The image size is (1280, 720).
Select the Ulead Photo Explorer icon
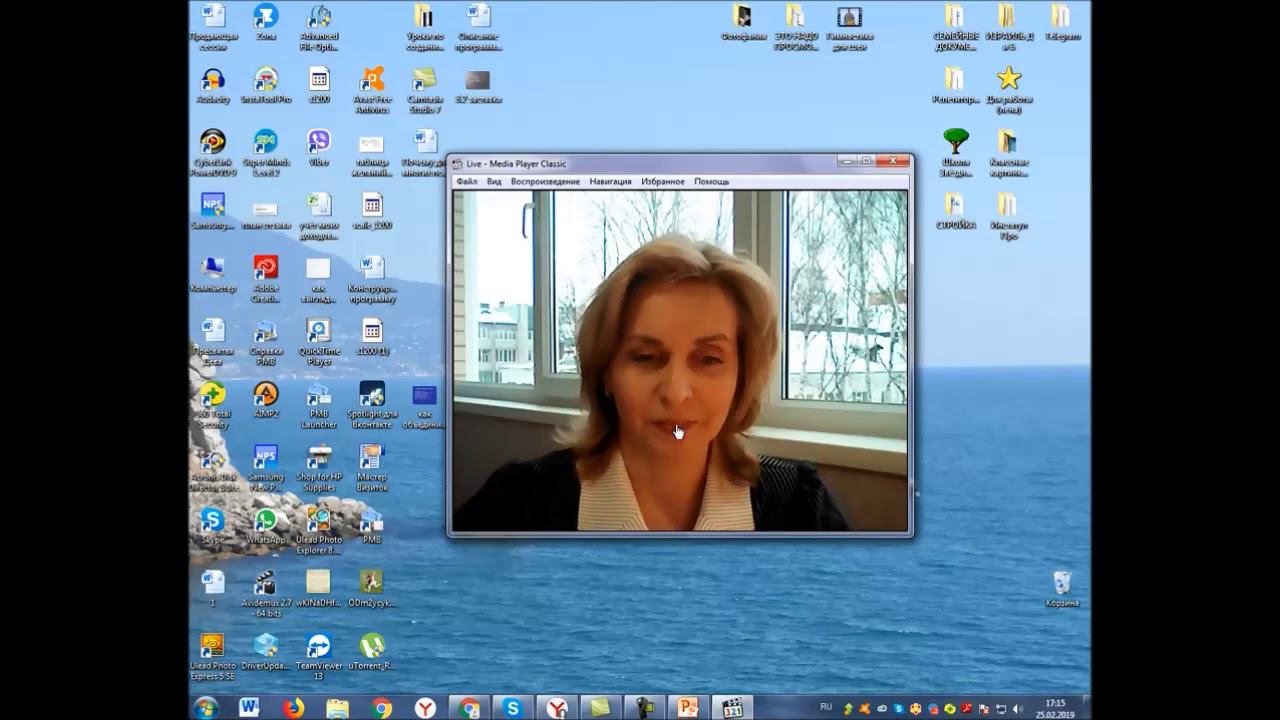point(319,531)
